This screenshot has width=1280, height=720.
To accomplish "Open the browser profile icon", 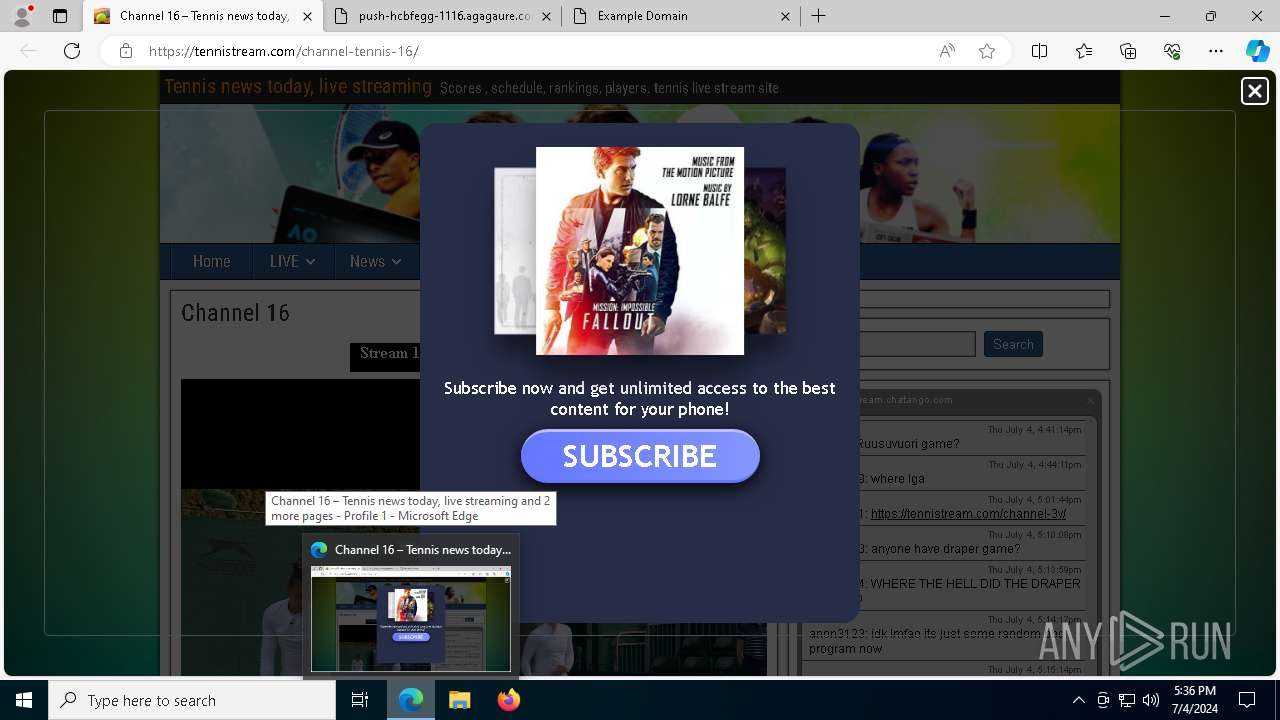I will (22, 16).
